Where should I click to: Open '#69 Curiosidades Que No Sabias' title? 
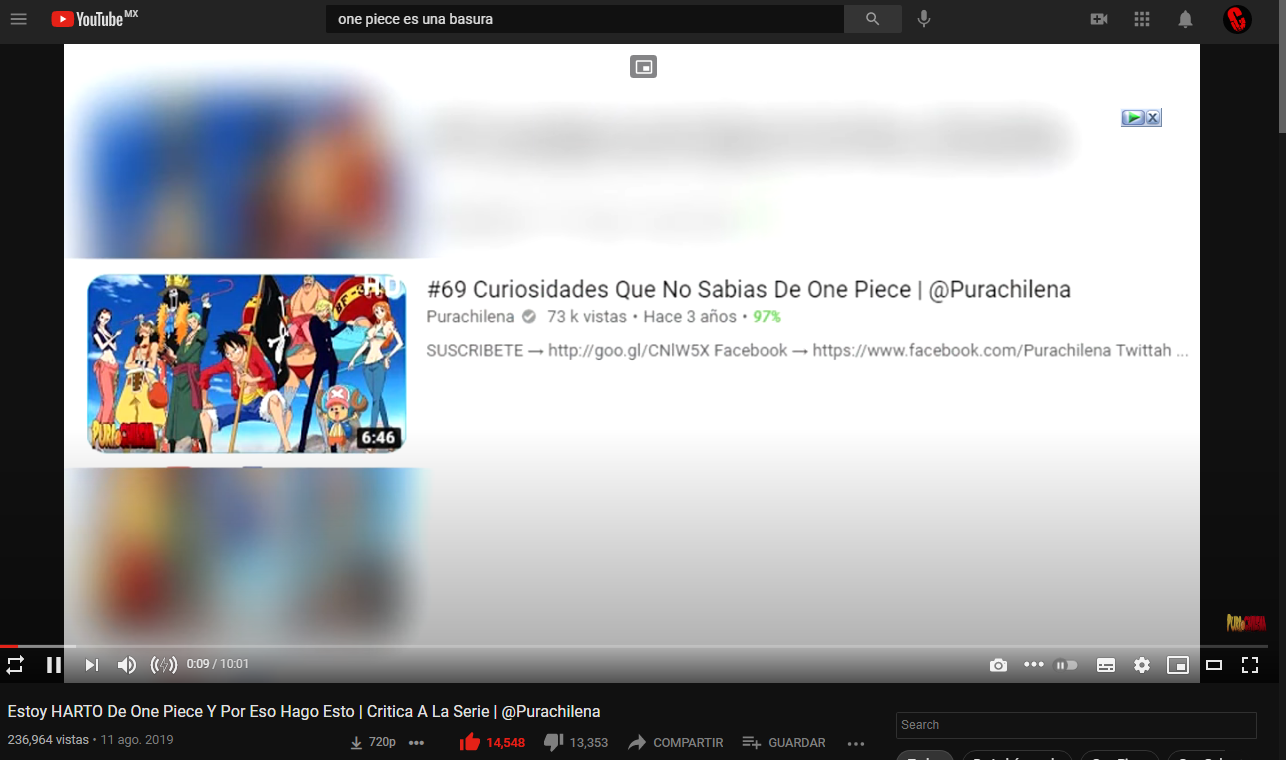749,290
